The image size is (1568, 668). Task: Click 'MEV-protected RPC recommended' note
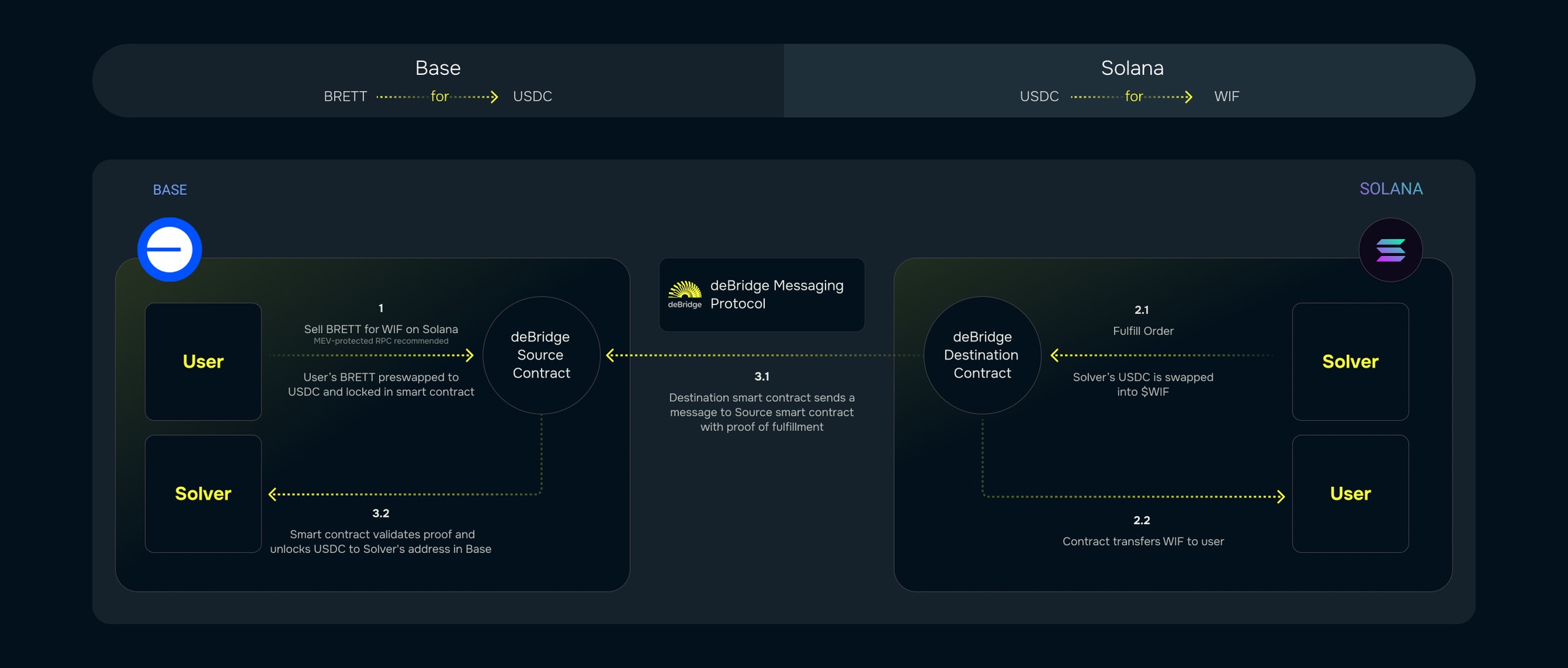tap(381, 341)
